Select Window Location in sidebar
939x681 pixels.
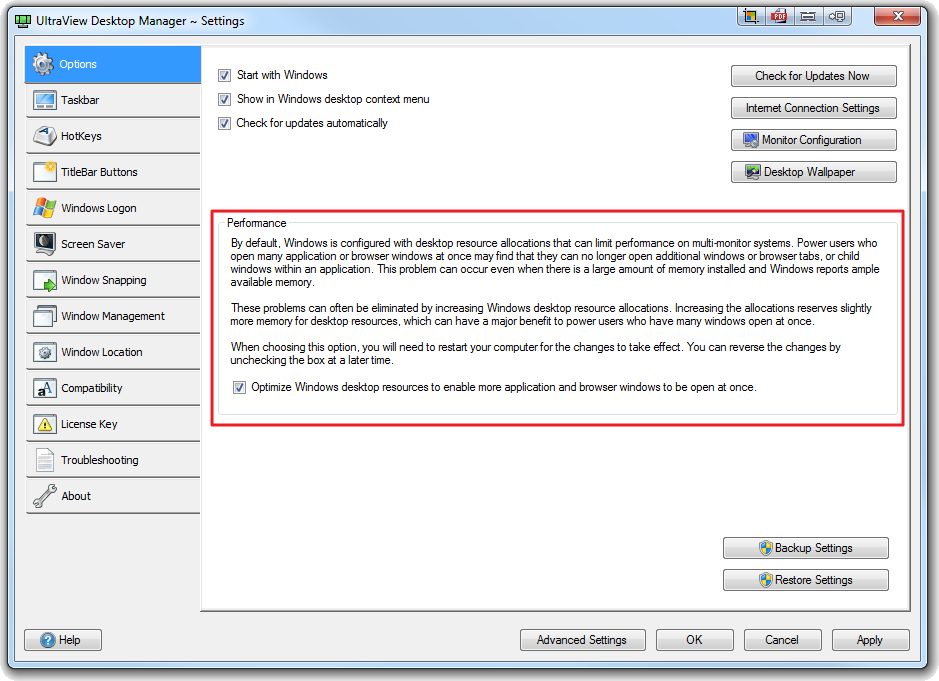[113, 352]
